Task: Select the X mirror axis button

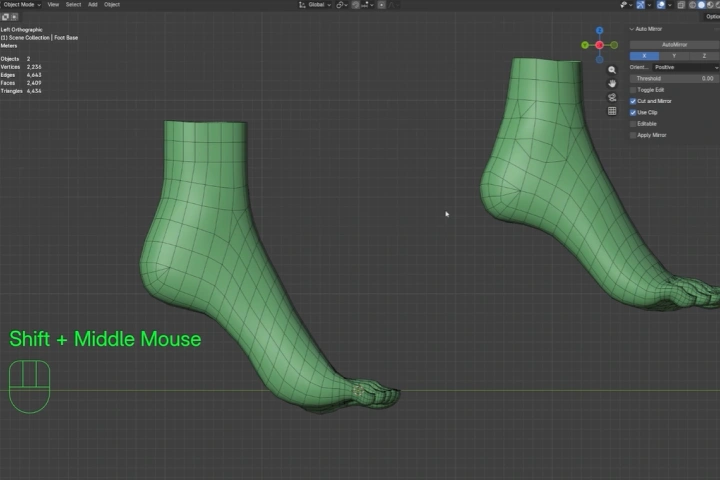Action: click(x=644, y=56)
